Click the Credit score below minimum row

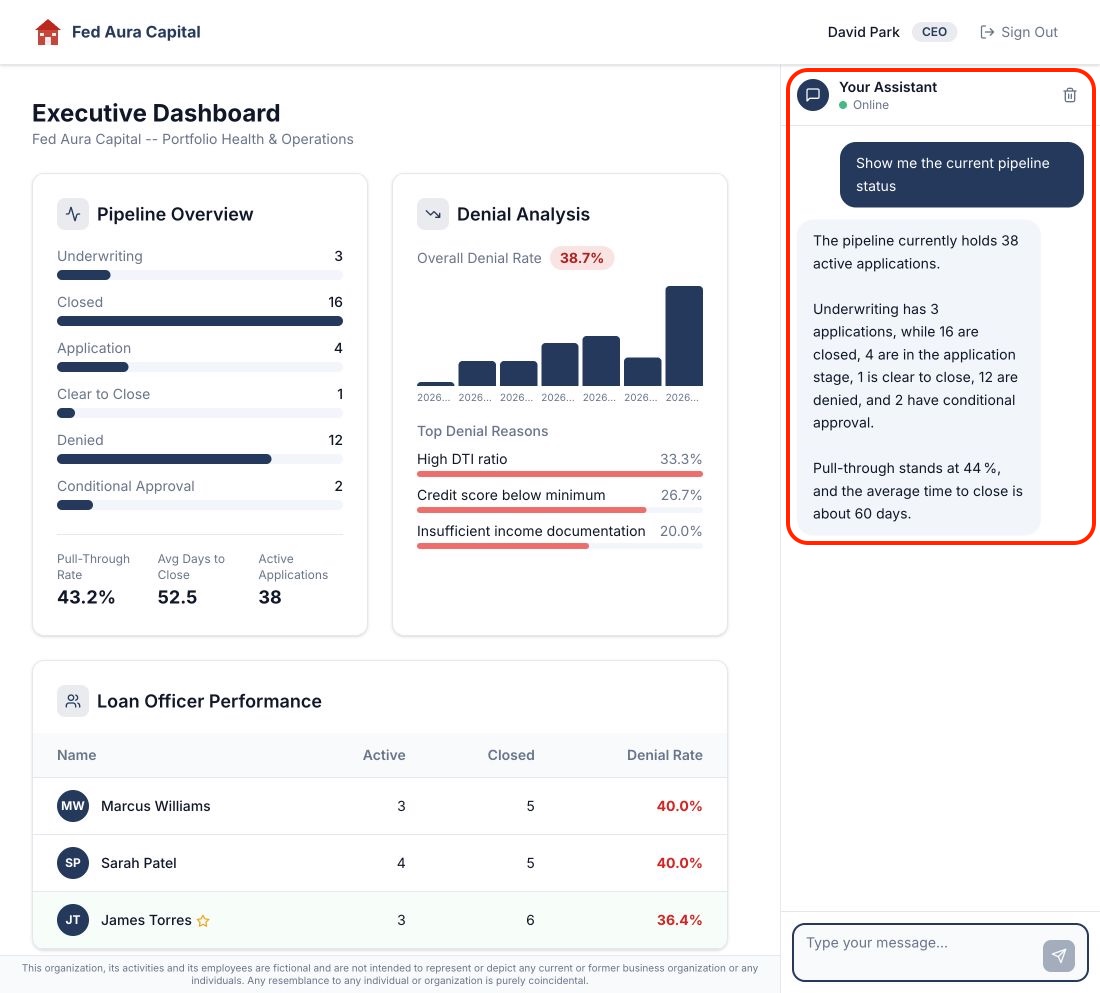(x=560, y=501)
